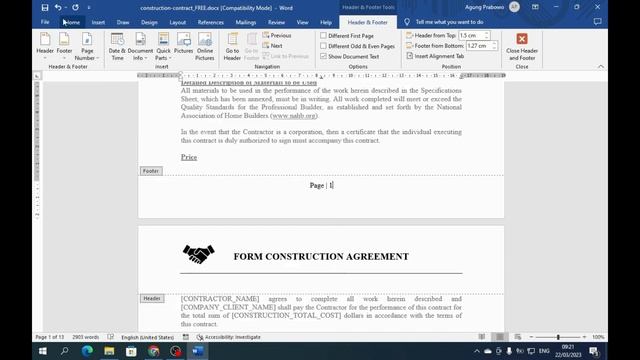Screen dimensions: 640x360
Task: Click English (United States) language status
Action: 147,337
